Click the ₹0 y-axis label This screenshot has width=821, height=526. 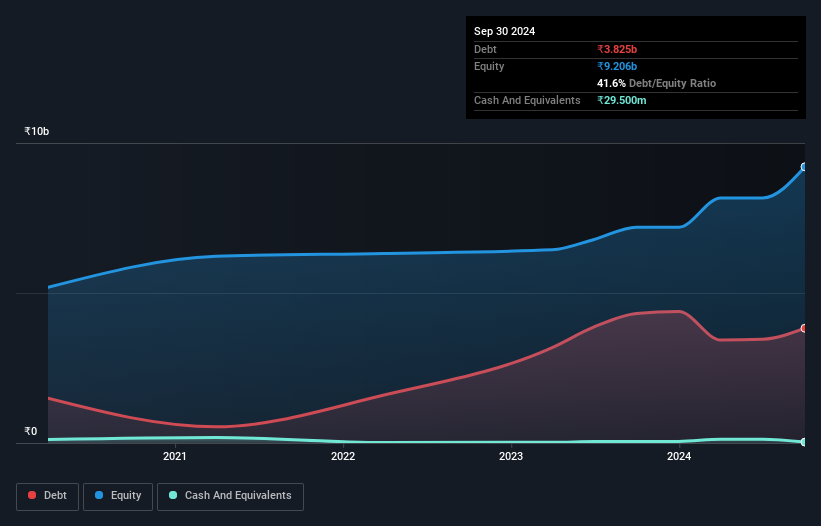click(31, 431)
